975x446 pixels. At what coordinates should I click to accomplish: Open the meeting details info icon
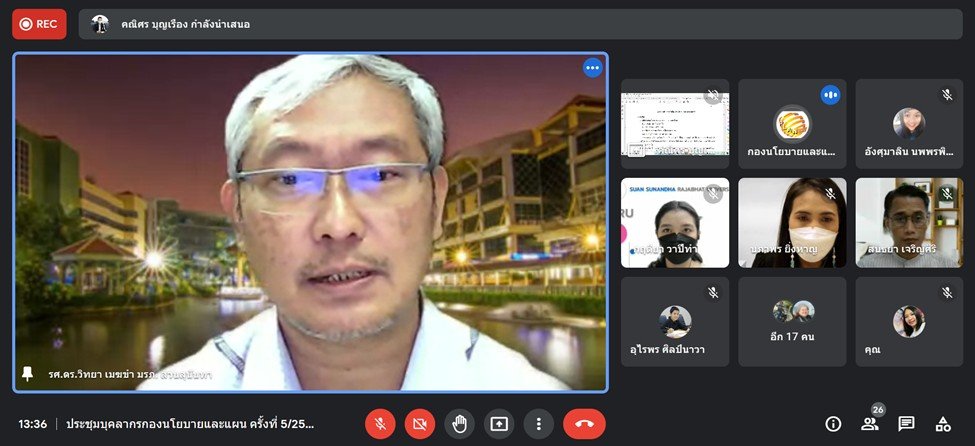[833, 424]
